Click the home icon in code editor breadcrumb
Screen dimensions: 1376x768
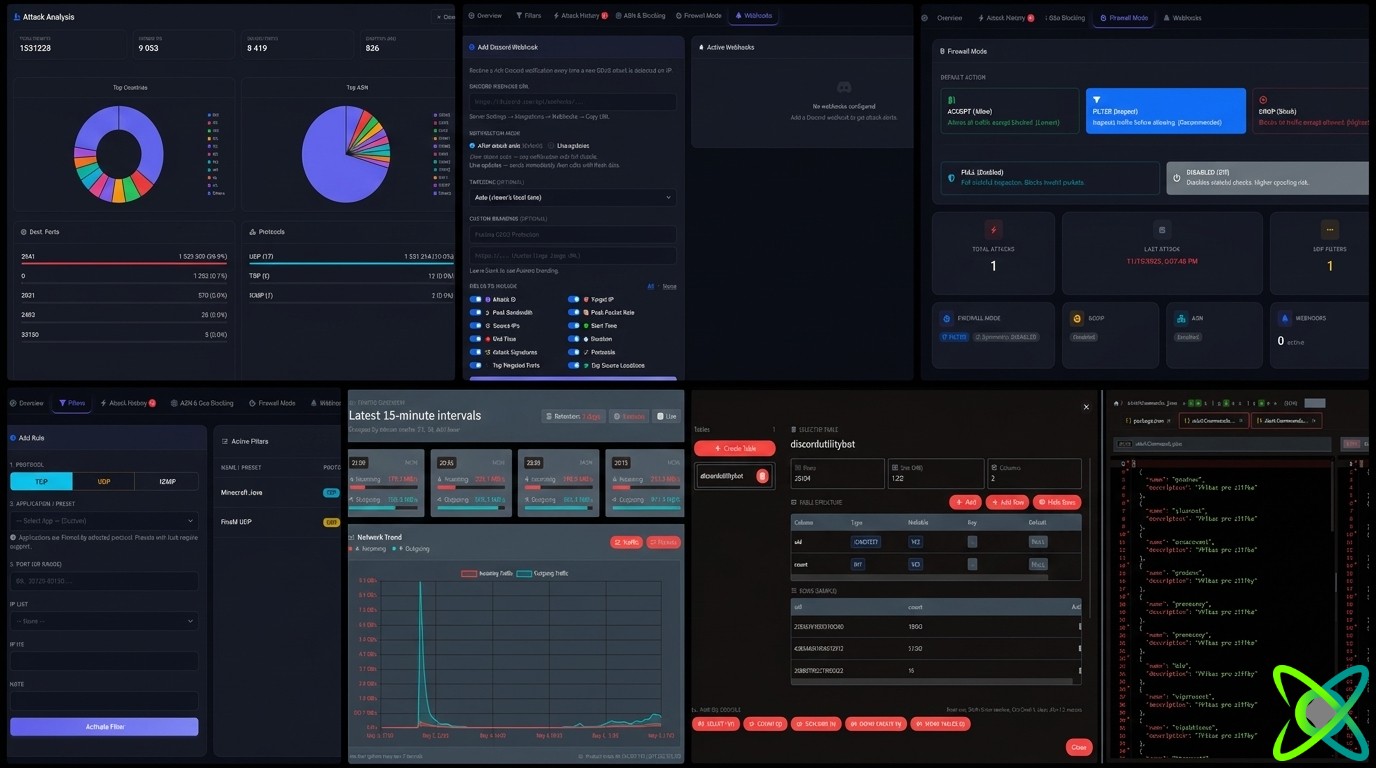(1117, 403)
